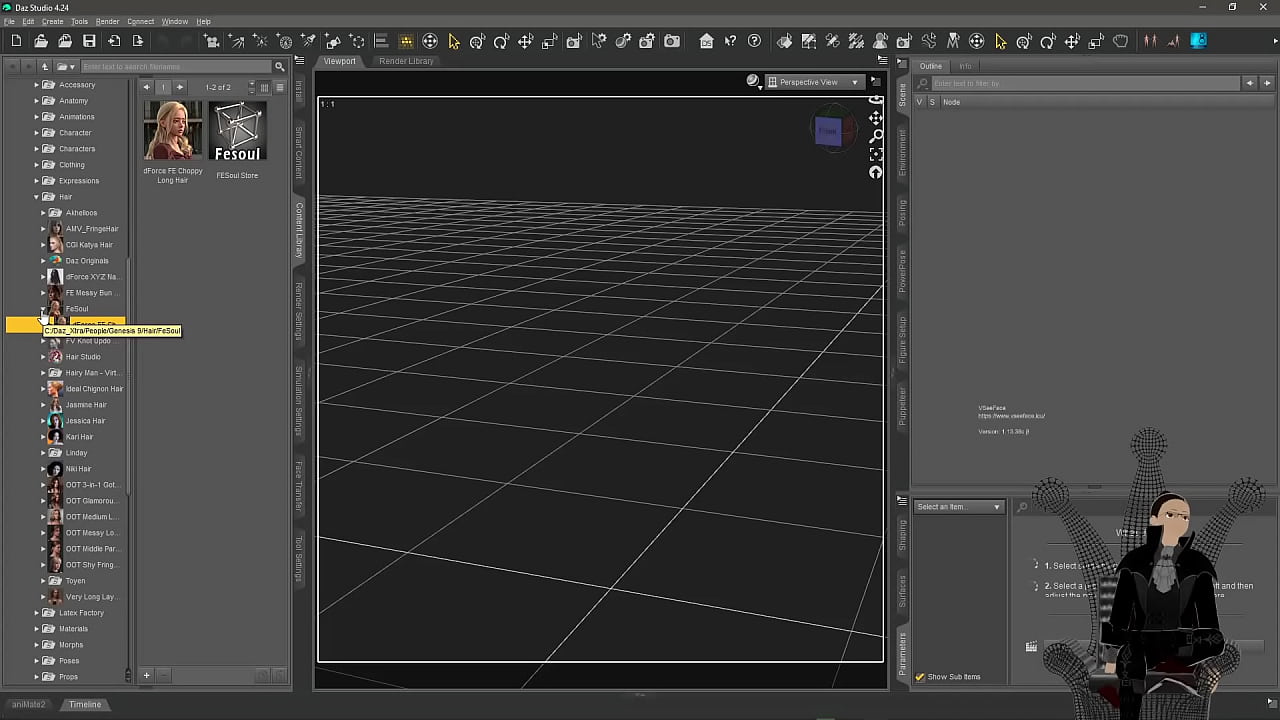Select the dForce FE Choppy Long Hair thumbnail
The width and height of the screenshot is (1280, 720).
coord(173,131)
